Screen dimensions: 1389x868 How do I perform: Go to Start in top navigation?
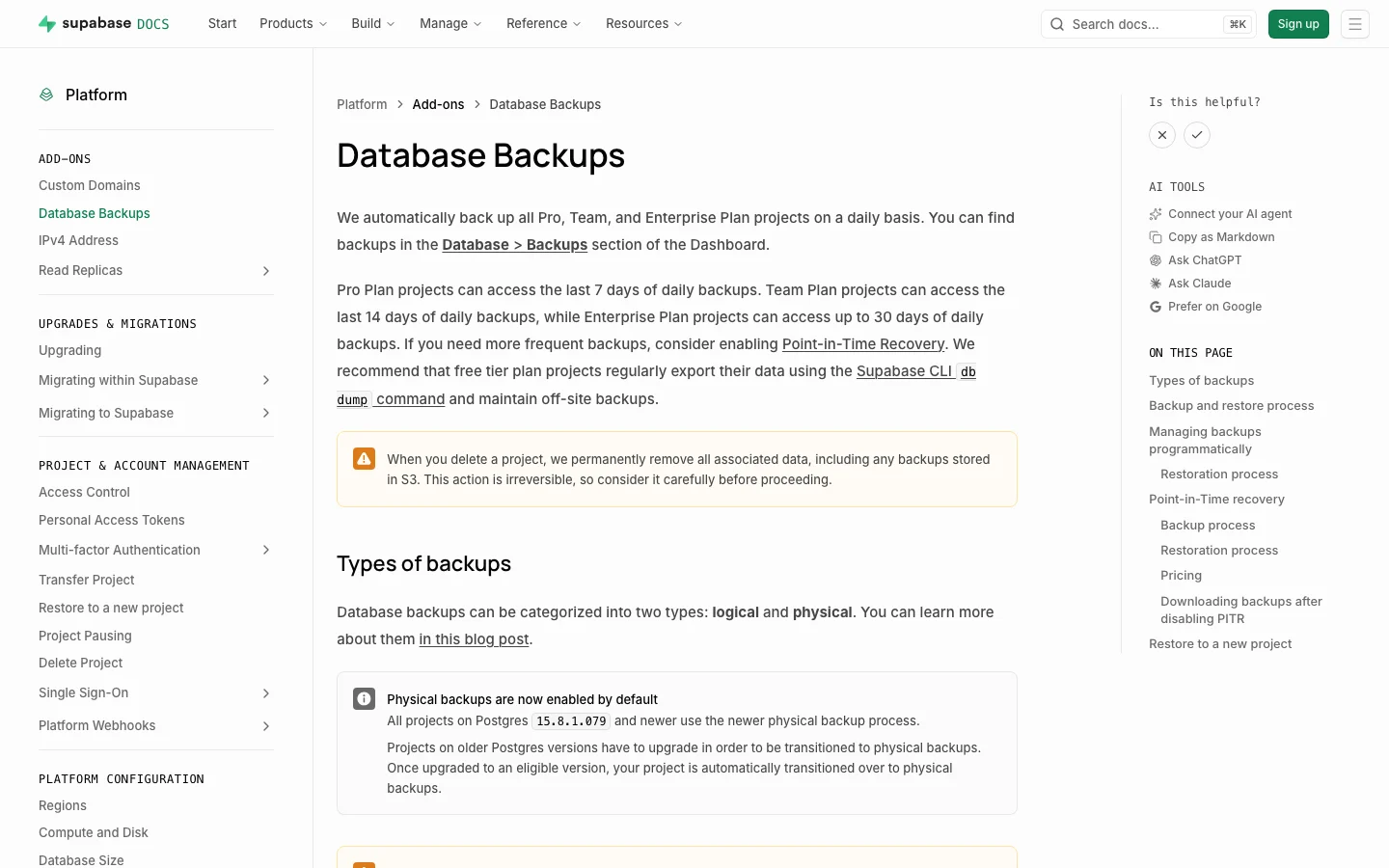[222, 24]
